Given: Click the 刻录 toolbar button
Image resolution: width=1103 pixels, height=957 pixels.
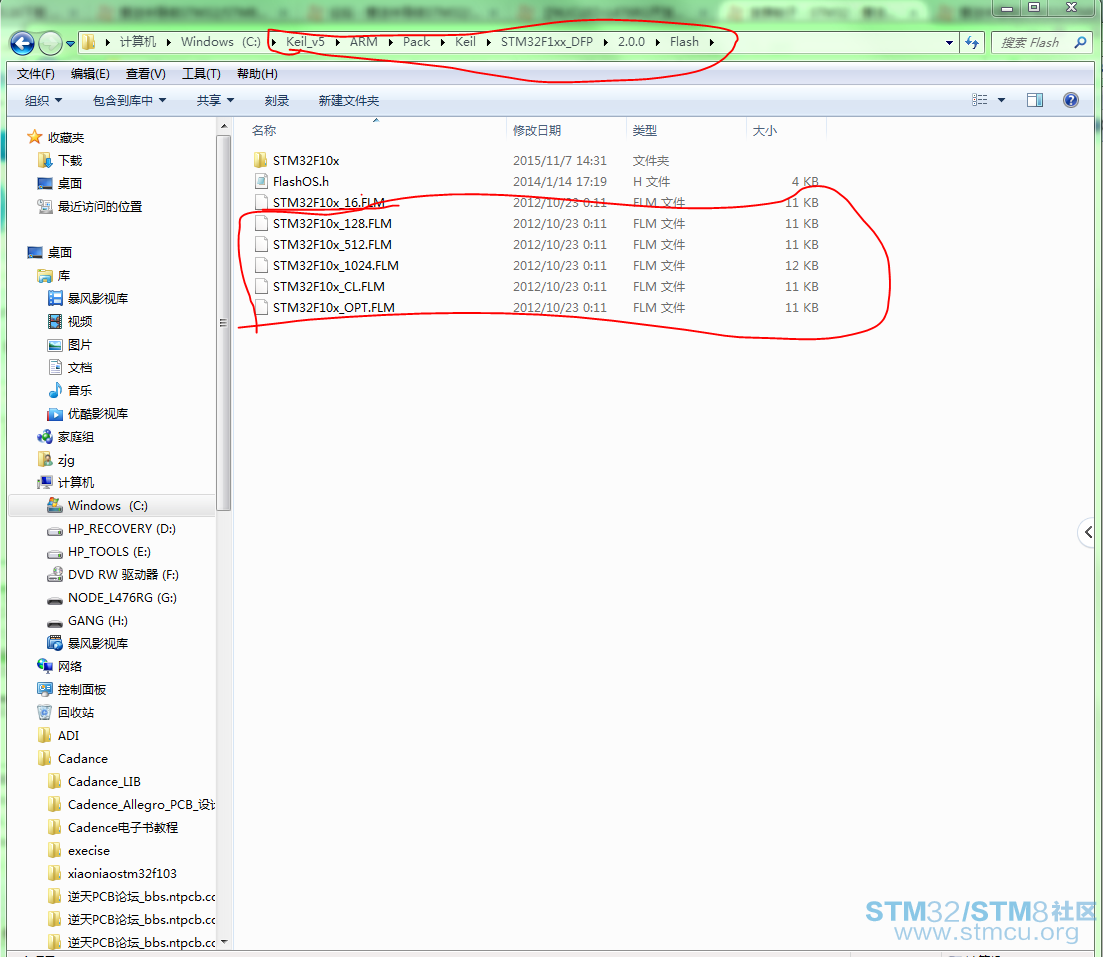Looking at the screenshot, I should 276,101.
